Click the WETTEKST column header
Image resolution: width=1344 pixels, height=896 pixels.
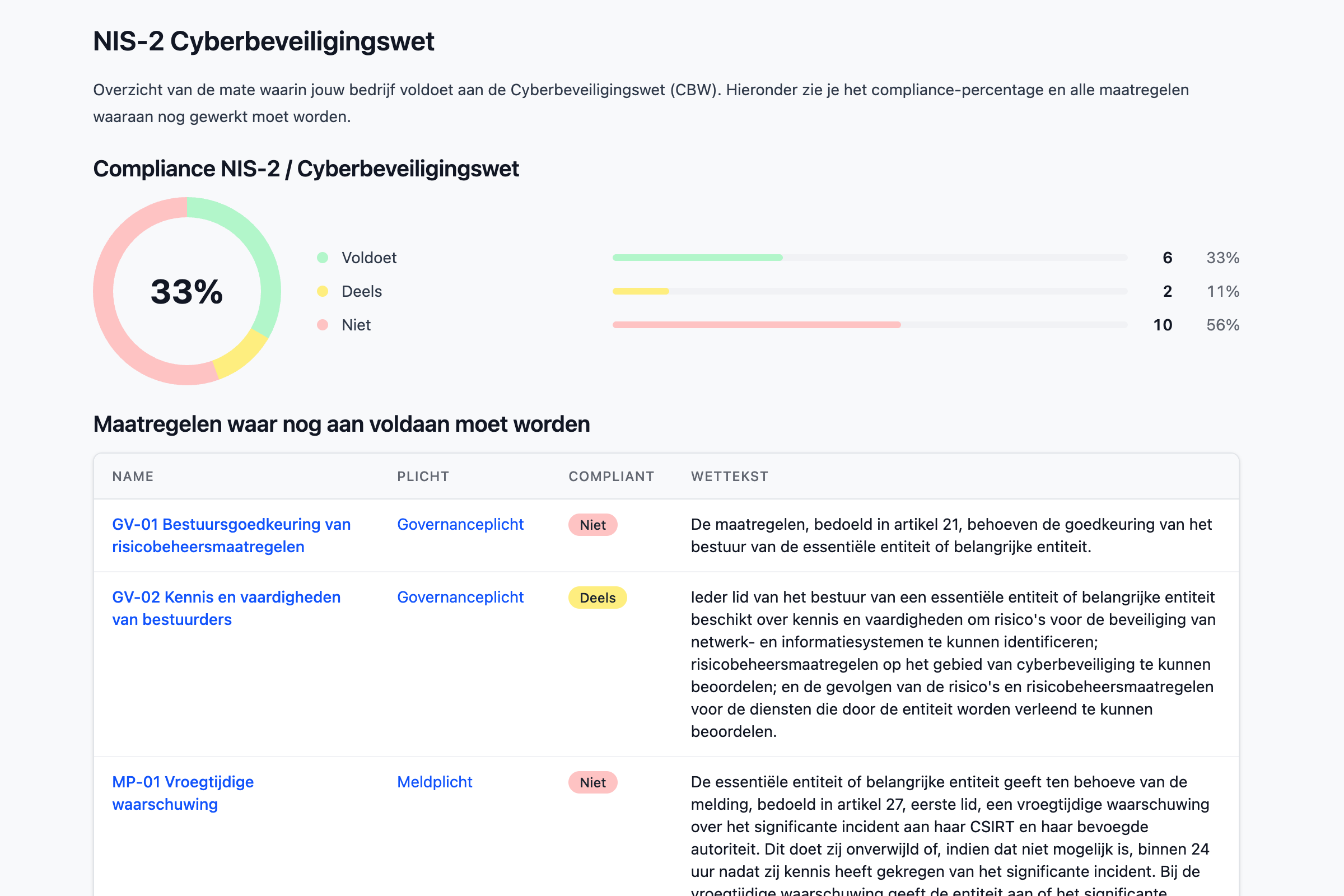[x=729, y=476]
